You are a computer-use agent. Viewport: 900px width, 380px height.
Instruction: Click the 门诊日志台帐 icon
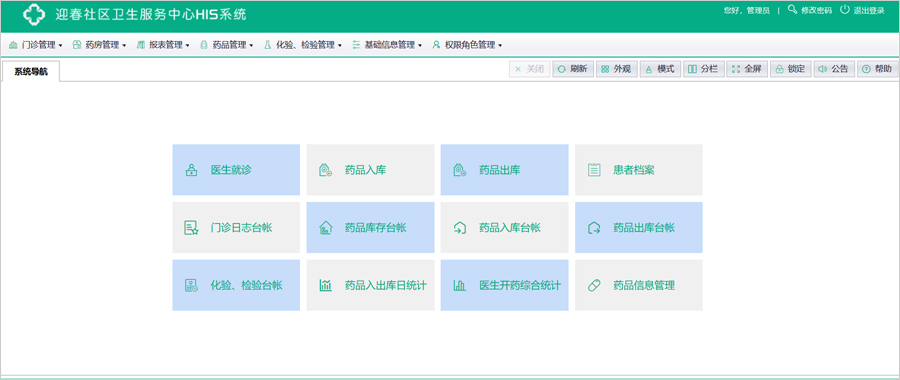pos(191,228)
